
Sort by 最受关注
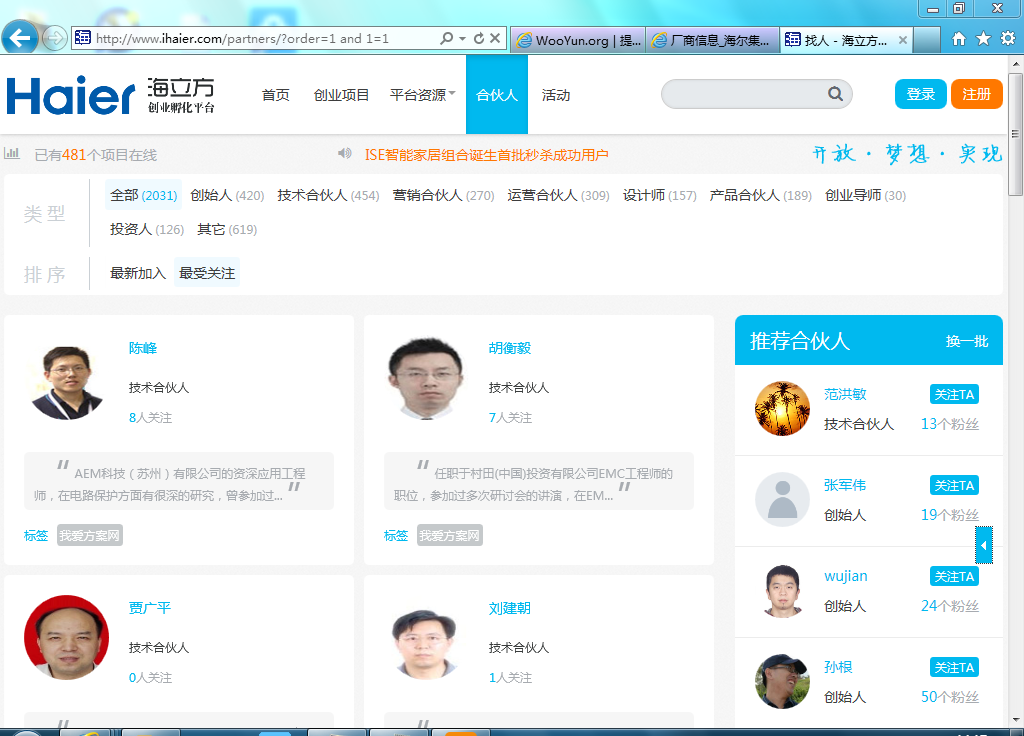[207, 273]
